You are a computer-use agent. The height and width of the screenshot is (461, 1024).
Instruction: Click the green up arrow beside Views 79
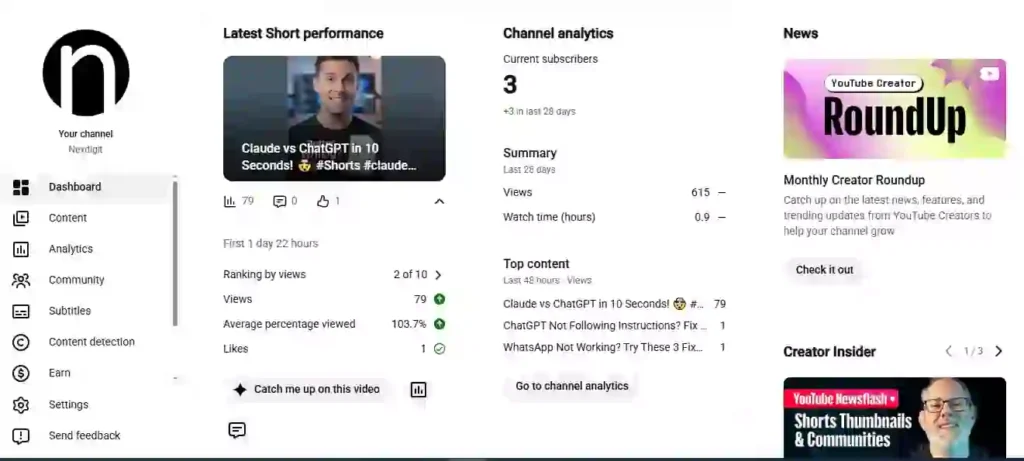tap(440, 299)
